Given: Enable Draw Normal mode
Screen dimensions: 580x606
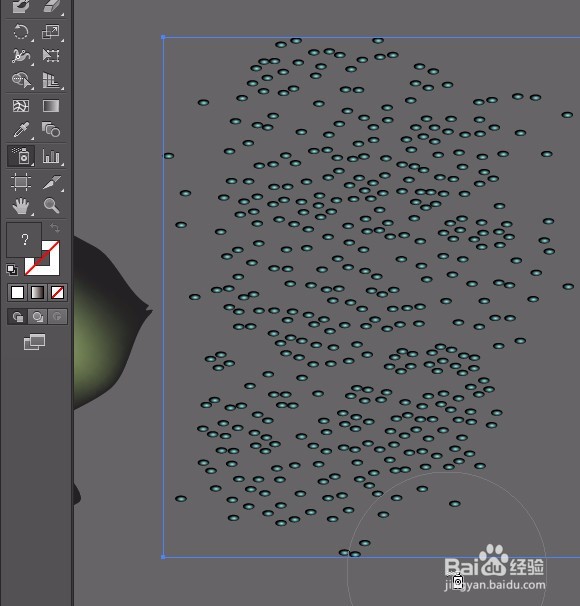Looking at the screenshot, I should (17, 317).
